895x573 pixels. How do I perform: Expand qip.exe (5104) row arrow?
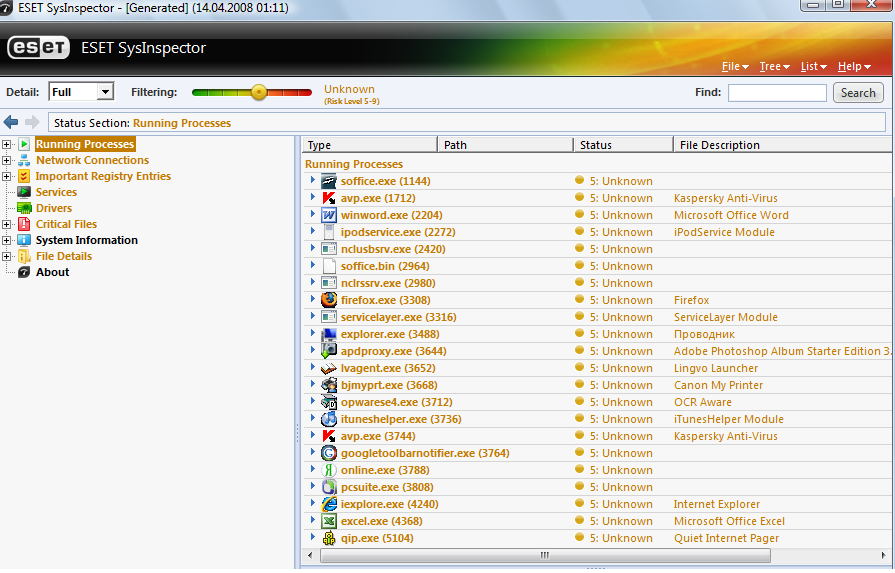(x=312, y=537)
